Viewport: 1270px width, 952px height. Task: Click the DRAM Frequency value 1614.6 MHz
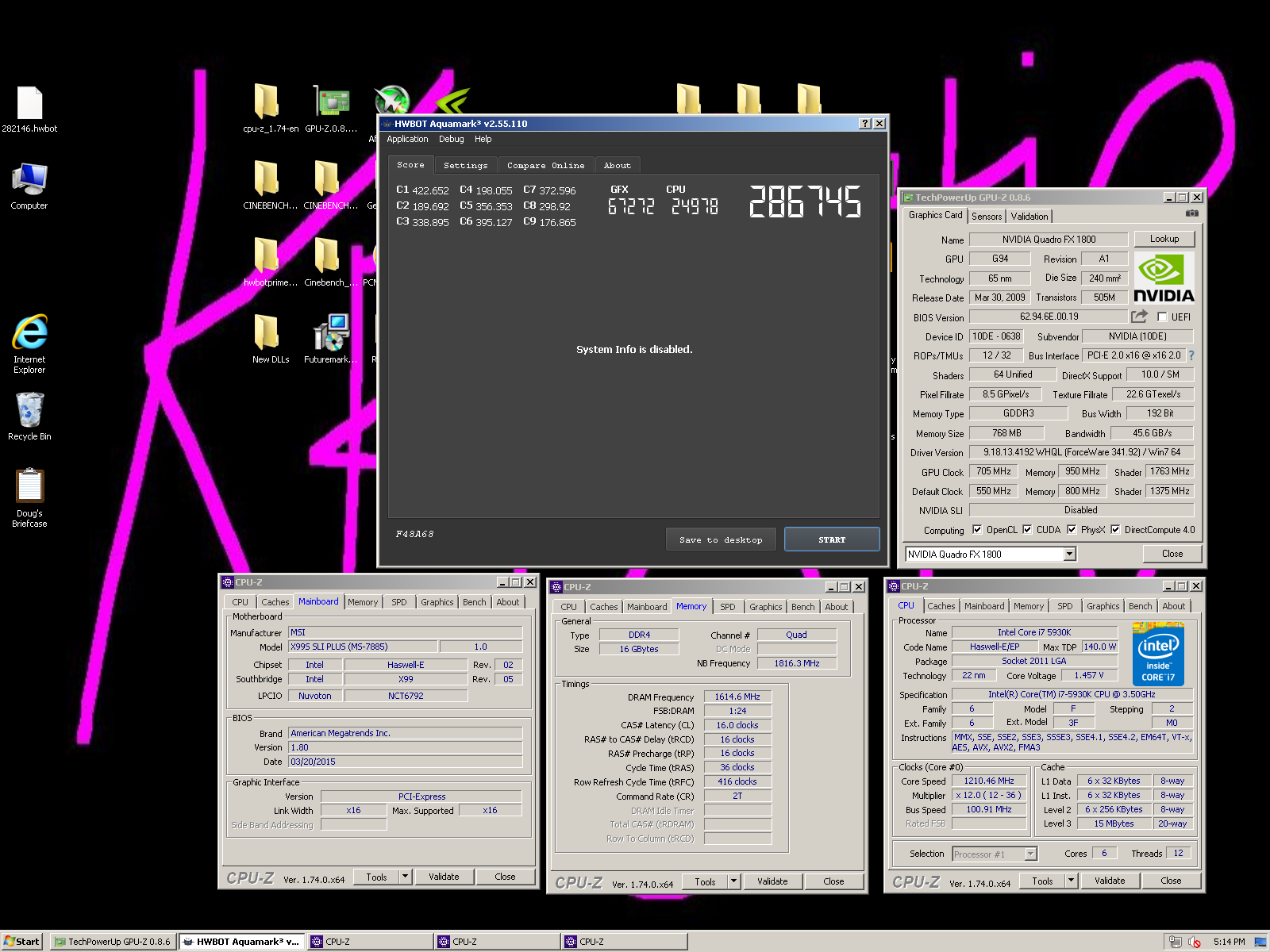pos(737,697)
